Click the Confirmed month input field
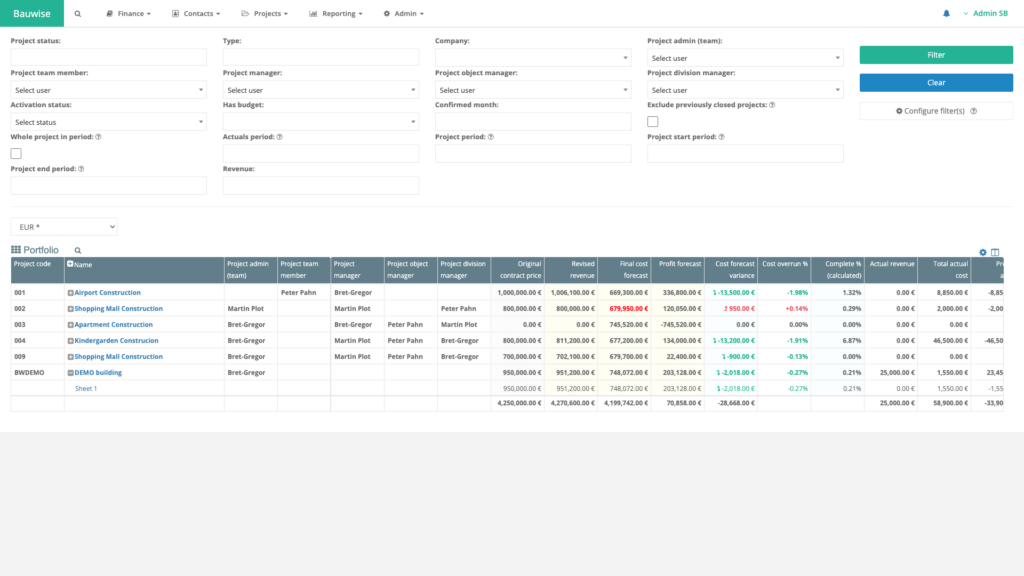 533,121
